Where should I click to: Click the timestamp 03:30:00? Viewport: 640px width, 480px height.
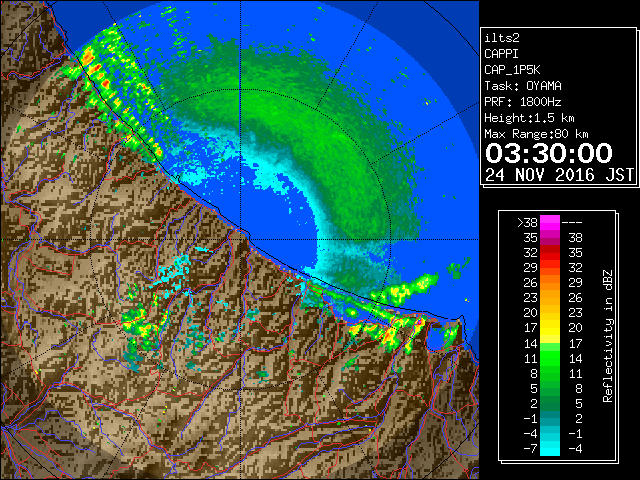tap(549, 153)
